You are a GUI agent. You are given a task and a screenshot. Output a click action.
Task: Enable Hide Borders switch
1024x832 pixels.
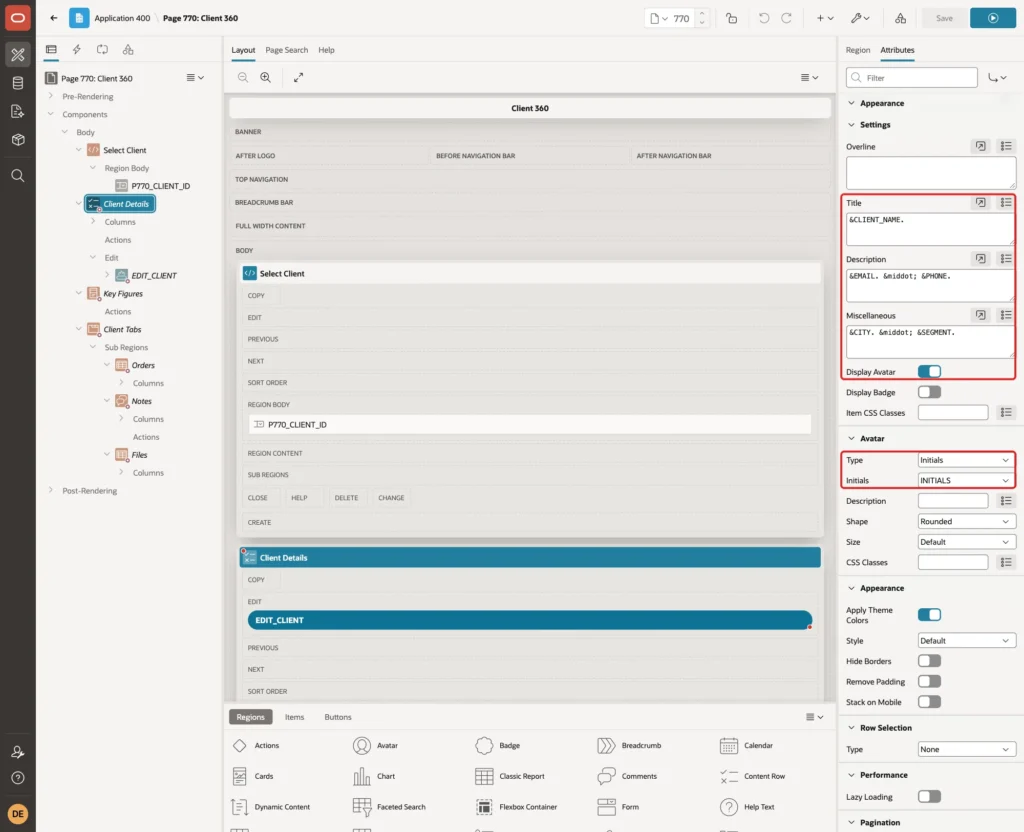[x=929, y=661]
